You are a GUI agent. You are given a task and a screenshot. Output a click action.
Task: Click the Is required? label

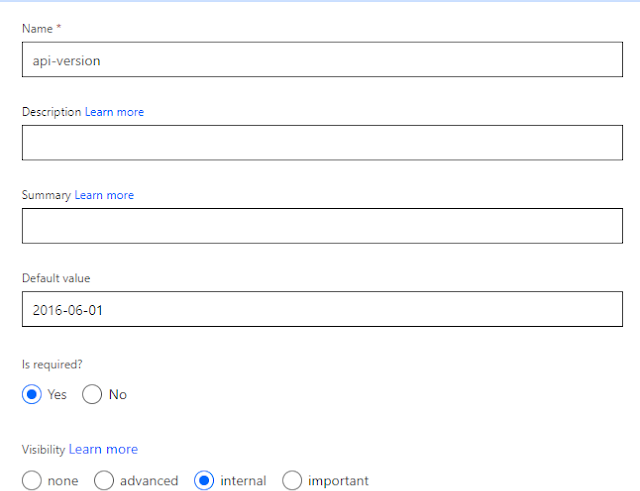click(x=52, y=364)
